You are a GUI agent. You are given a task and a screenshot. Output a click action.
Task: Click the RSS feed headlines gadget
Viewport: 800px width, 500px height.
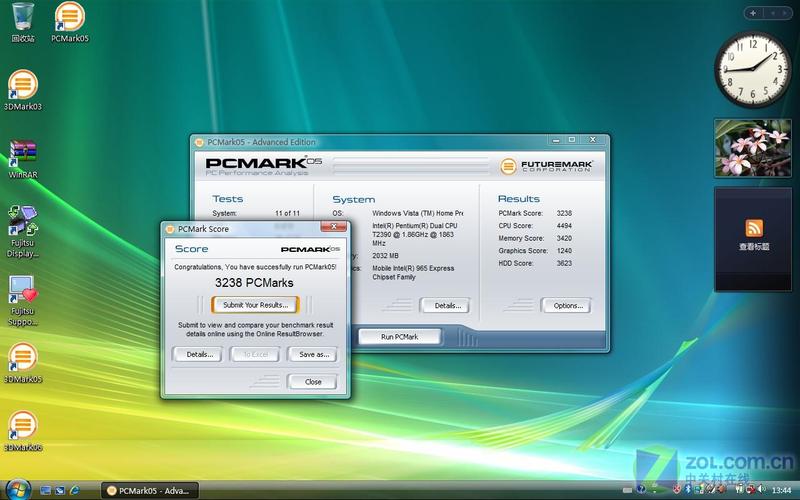click(x=753, y=239)
